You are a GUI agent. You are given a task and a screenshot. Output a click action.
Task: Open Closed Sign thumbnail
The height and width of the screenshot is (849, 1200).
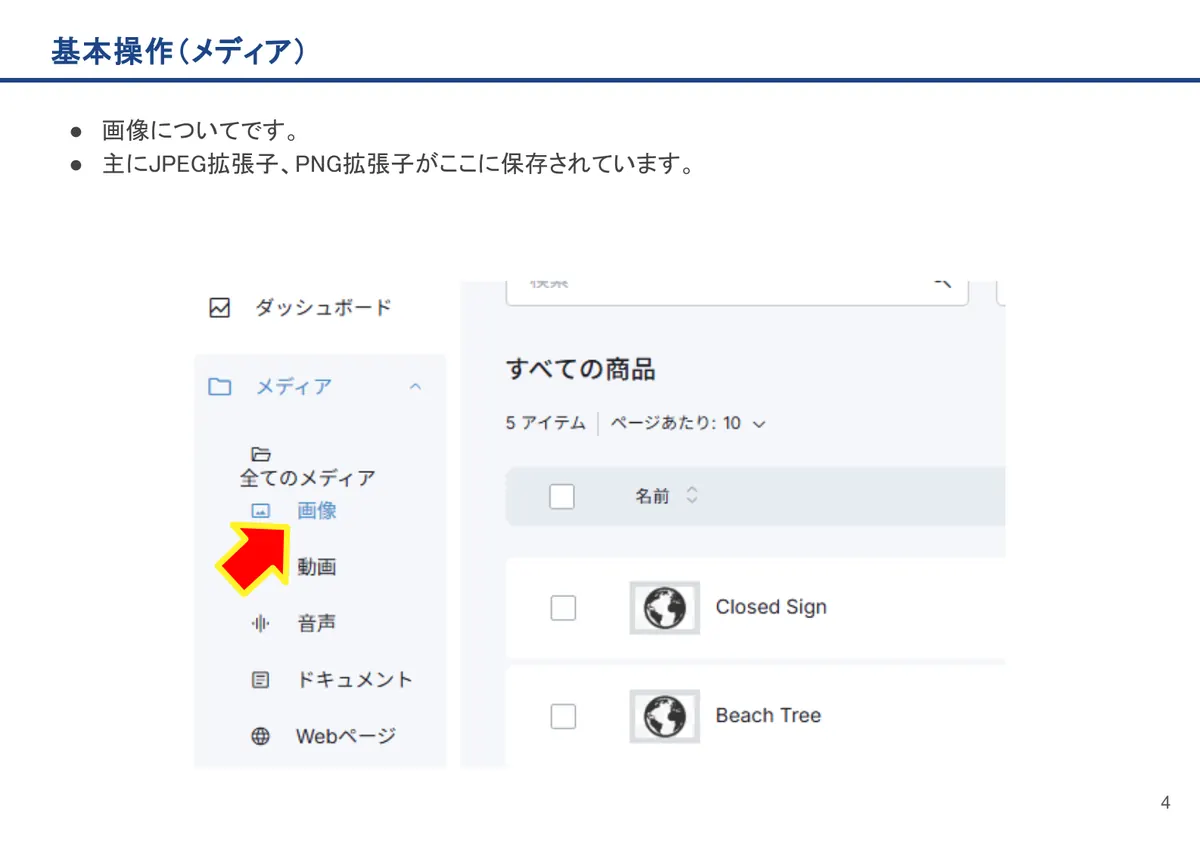pyautogui.click(x=665, y=608)
